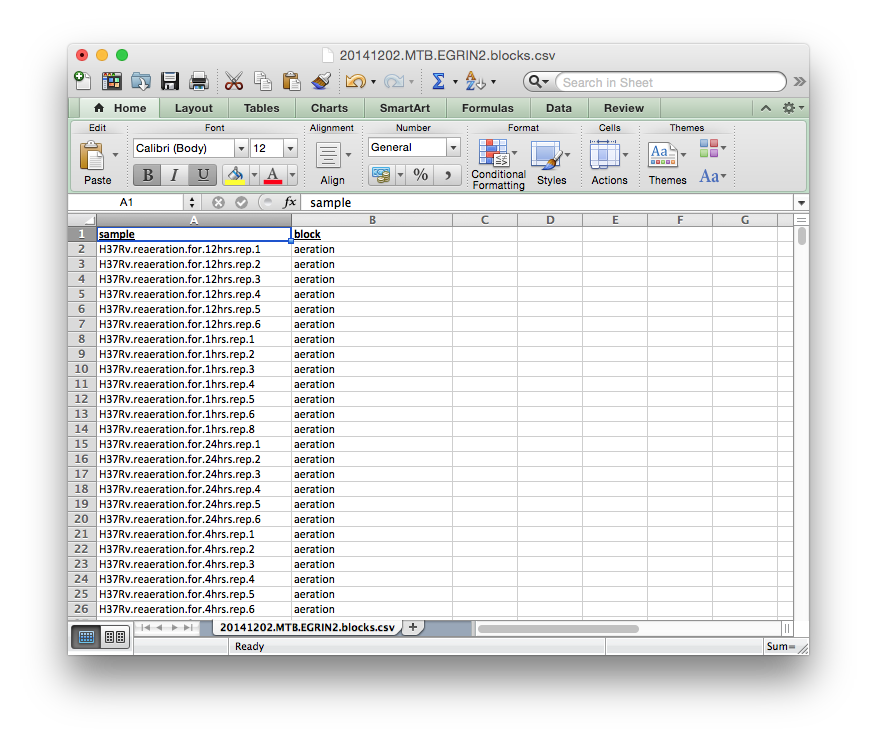
Task: Click the Paste clipboard icon in ribbon
Action: tap(93, 156)
